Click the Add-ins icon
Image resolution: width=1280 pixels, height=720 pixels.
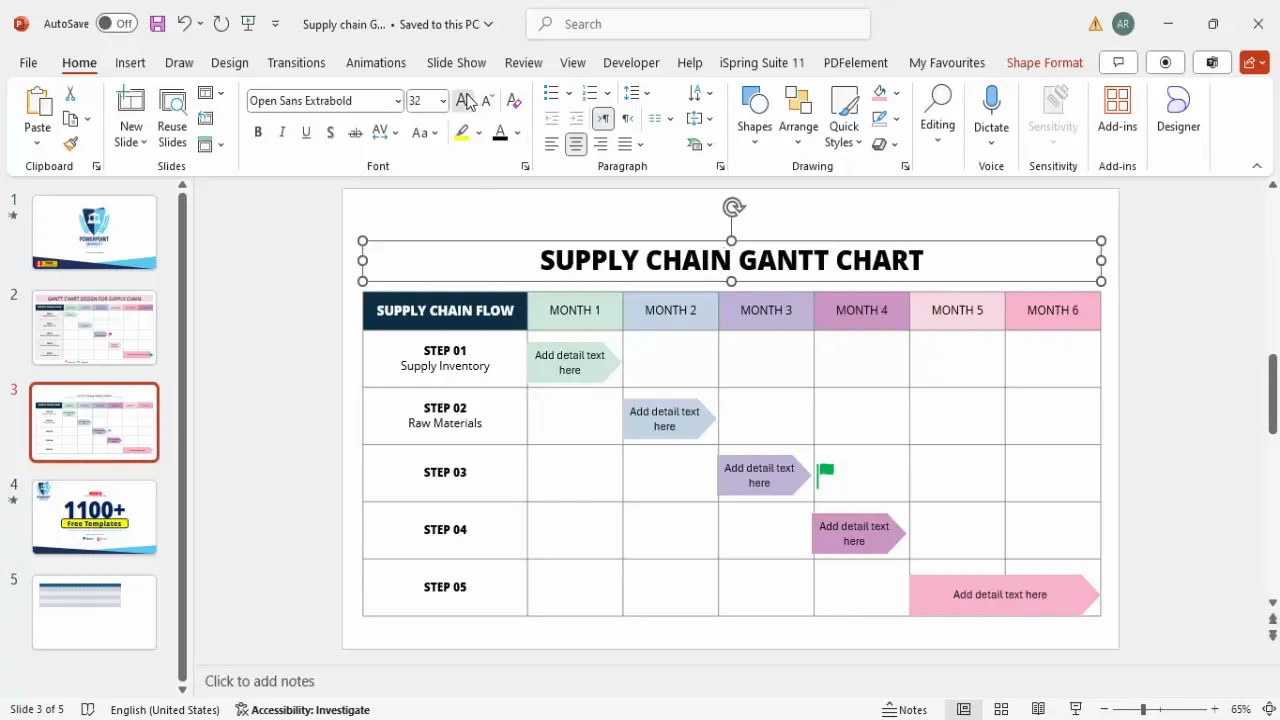click(x=1117, y=101)
